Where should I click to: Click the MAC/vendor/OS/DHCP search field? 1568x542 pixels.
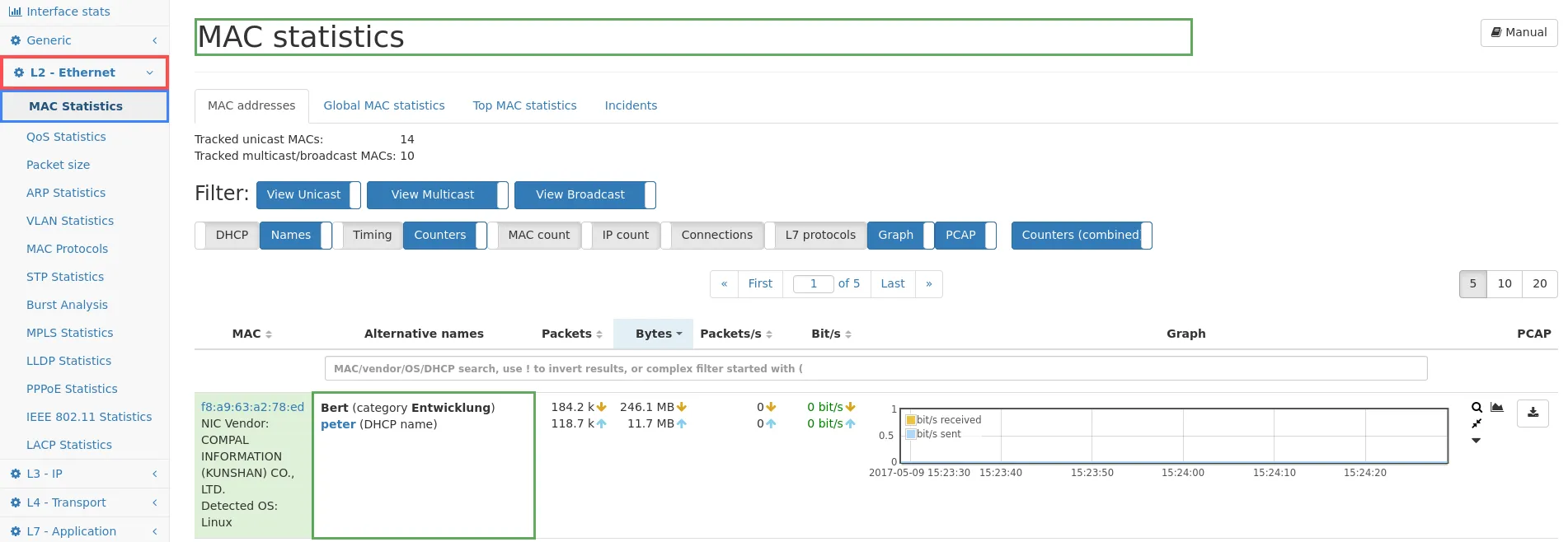coord(876,369)
